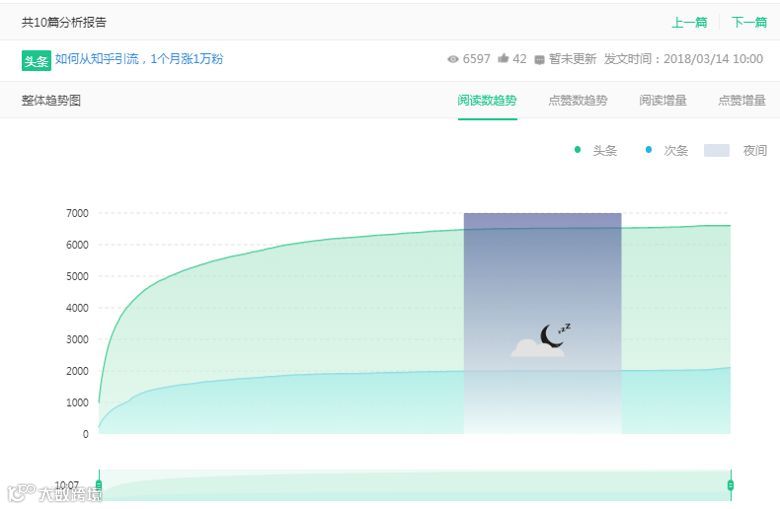This screenshot has width=780, height=509.
Task: Click the 暂未更新 text
Action: pos(573,59)
